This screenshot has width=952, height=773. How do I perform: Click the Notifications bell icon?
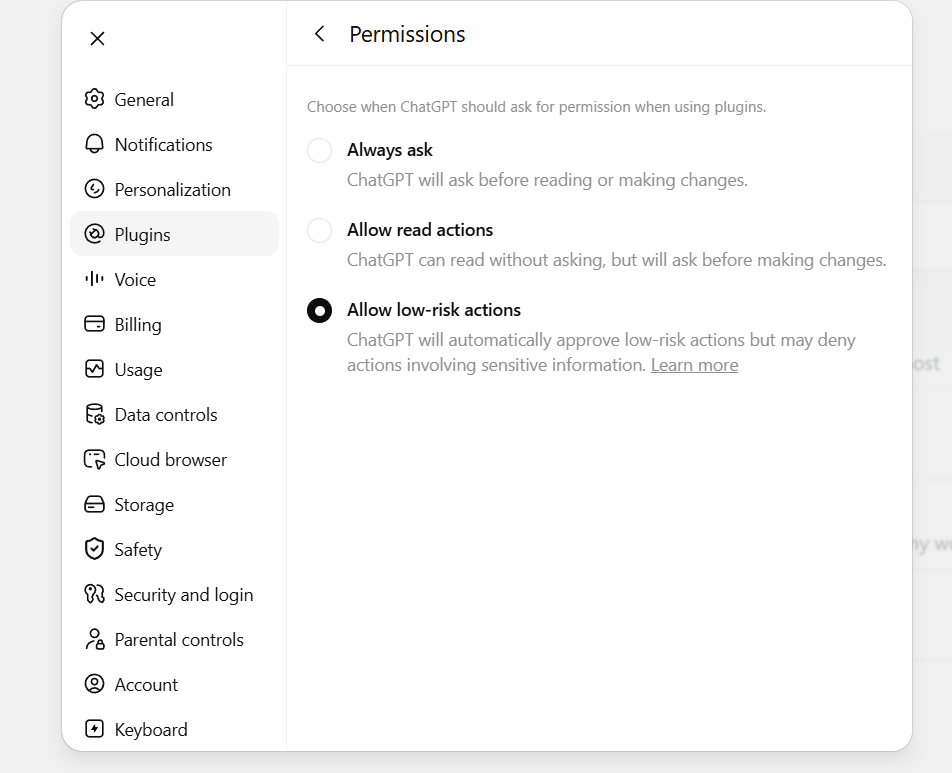pyautogui.click(x=94, y=144)
